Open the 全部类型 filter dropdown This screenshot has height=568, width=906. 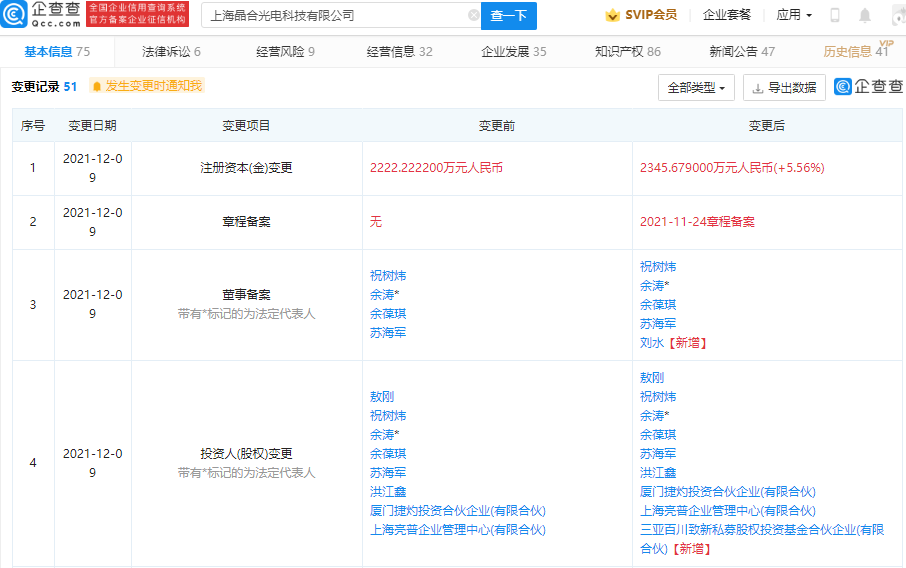[697, 88]
